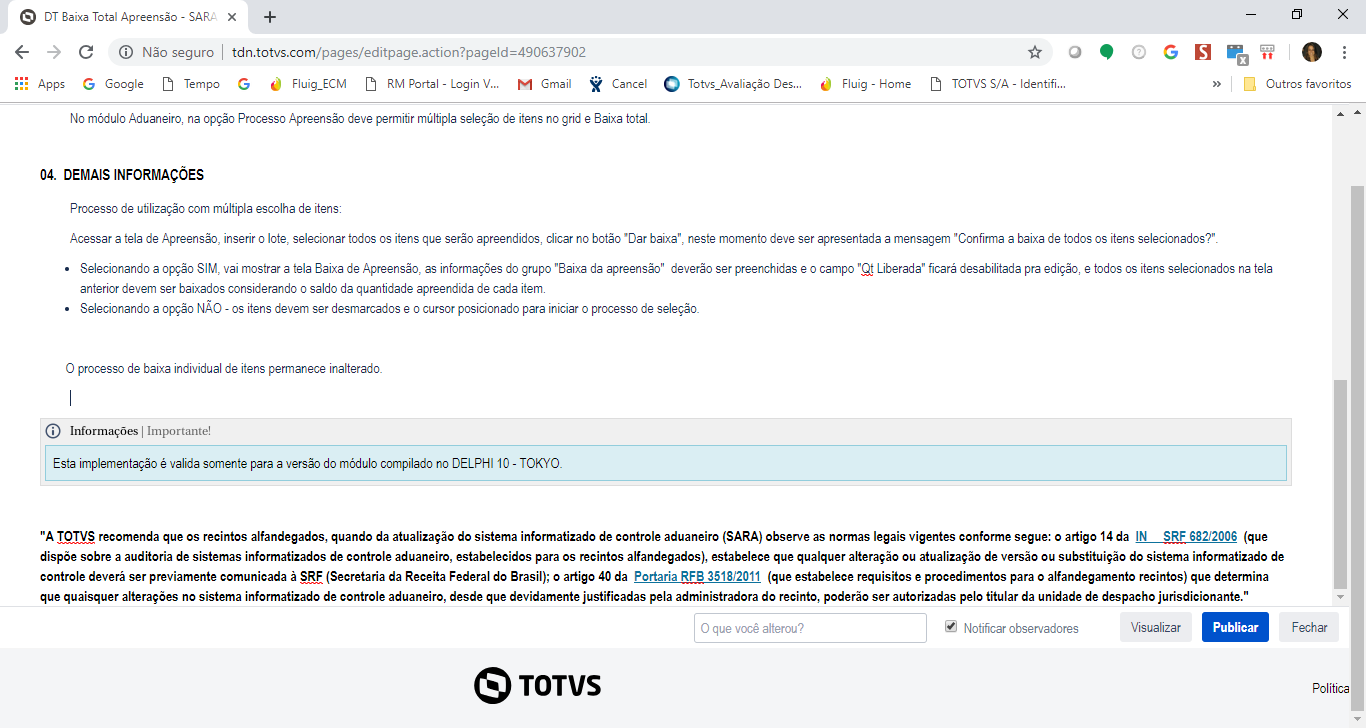Click the 'No módulo Aduaneiro' sentence
This screenshot has width=1366, height=728.
(360, 119)
